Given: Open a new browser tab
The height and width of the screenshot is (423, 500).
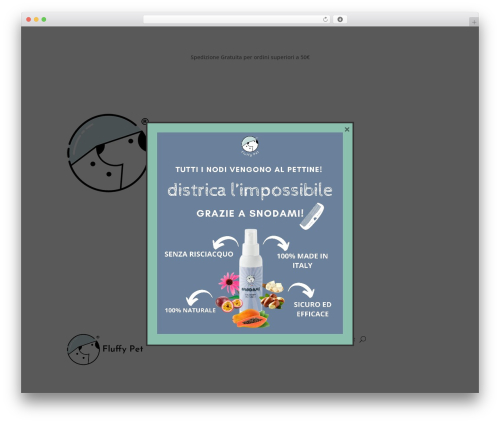Looking at the screenshot, I should coord(474,22).
